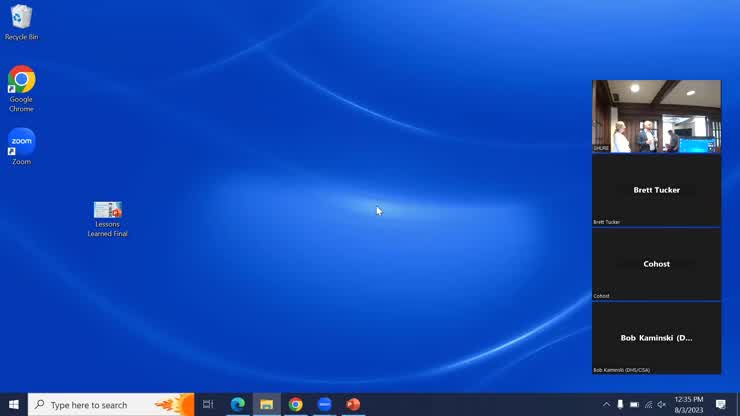
Task: Select the Bob Kaminski participant tile
Action: click(x=656, y=338)
